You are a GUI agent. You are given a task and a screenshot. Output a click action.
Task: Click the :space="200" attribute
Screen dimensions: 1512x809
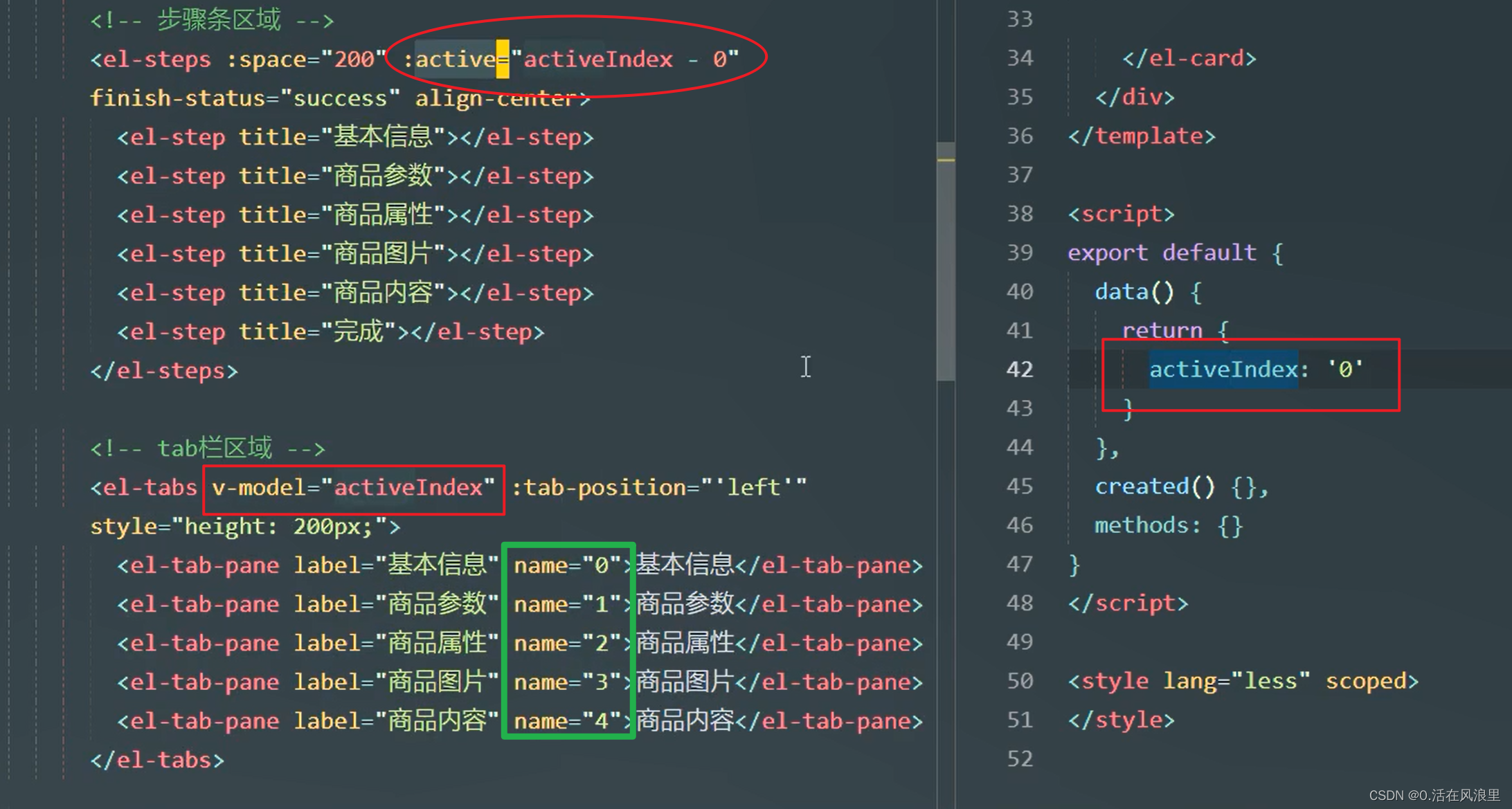[x=306, y=59]
